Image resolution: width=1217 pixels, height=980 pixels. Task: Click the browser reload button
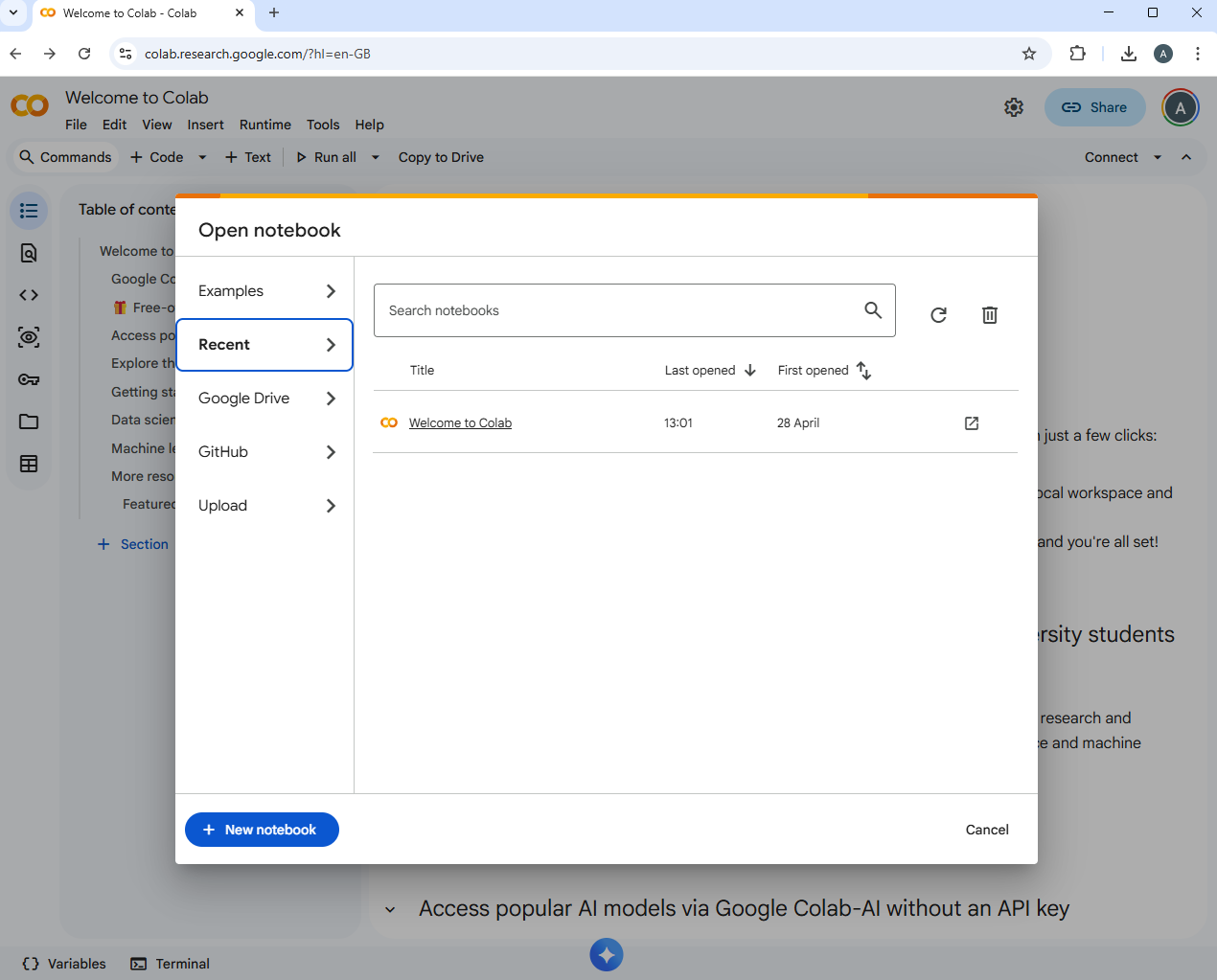coord(84,54)
